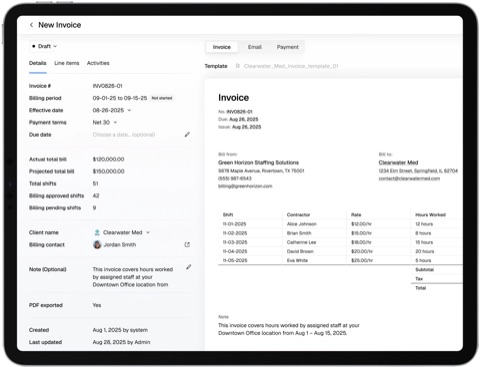The height and width of the screenshot is (367, 480).
Task: Open the Draft status dropdown
Action: click(x=44, y=46)
